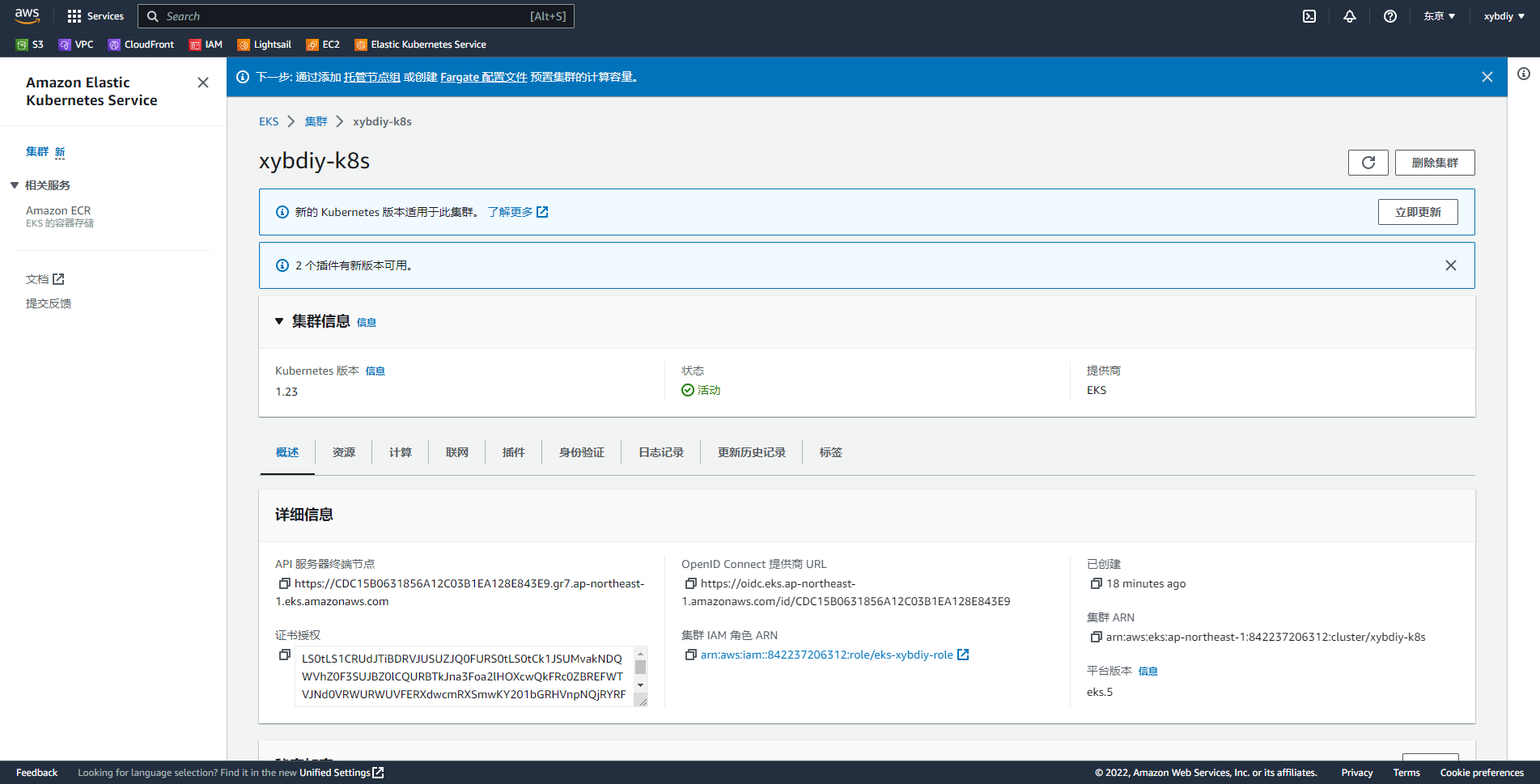Switch to the 插件 tab
This screenshot has height=784, width=1540.
click(x=514, y=452)
